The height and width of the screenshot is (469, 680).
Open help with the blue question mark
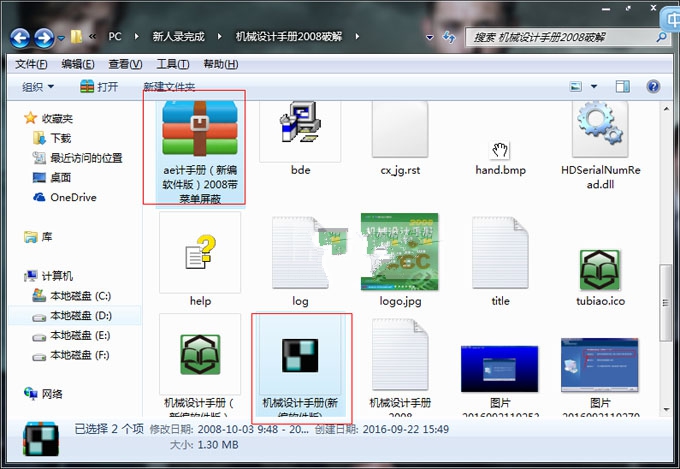653,86
